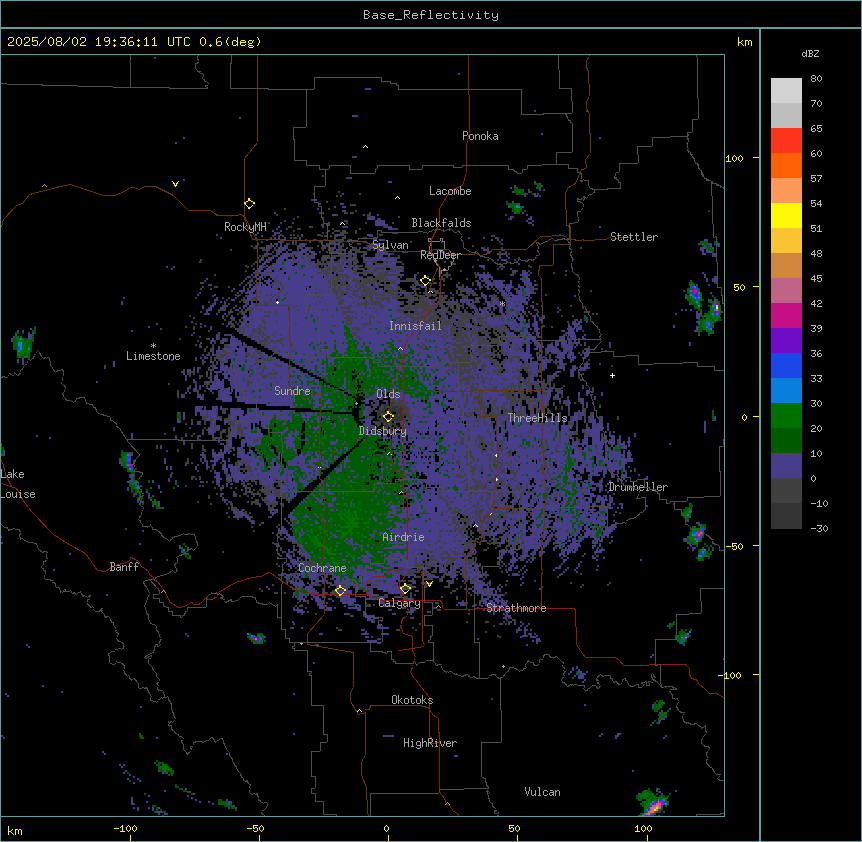The width and height of the screenshot is (862, 842).
Task: Select the Didsbury label
Action: 383,431
